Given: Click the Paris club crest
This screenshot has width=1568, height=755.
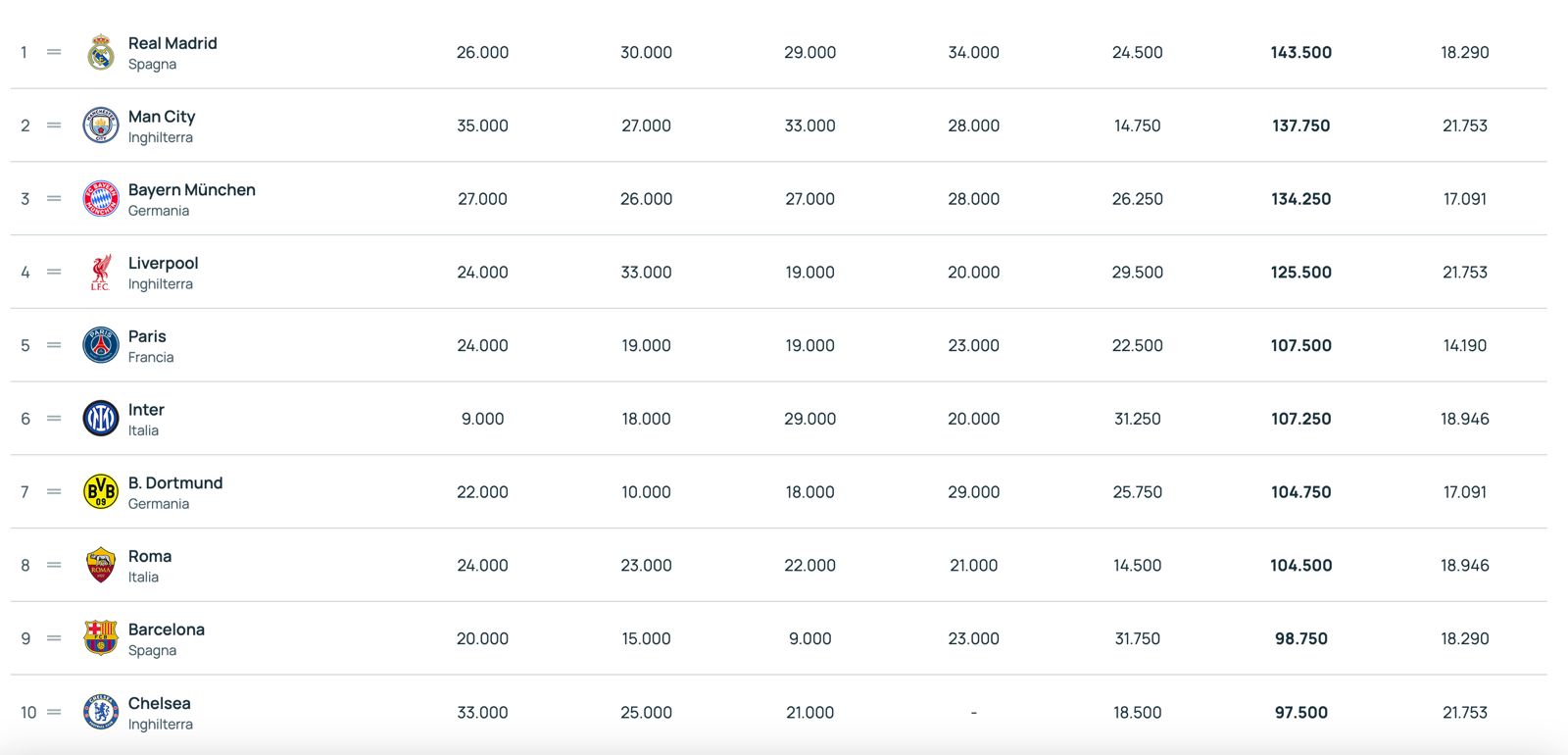Looking at the screenshot, I should click(x=101, y=345).
